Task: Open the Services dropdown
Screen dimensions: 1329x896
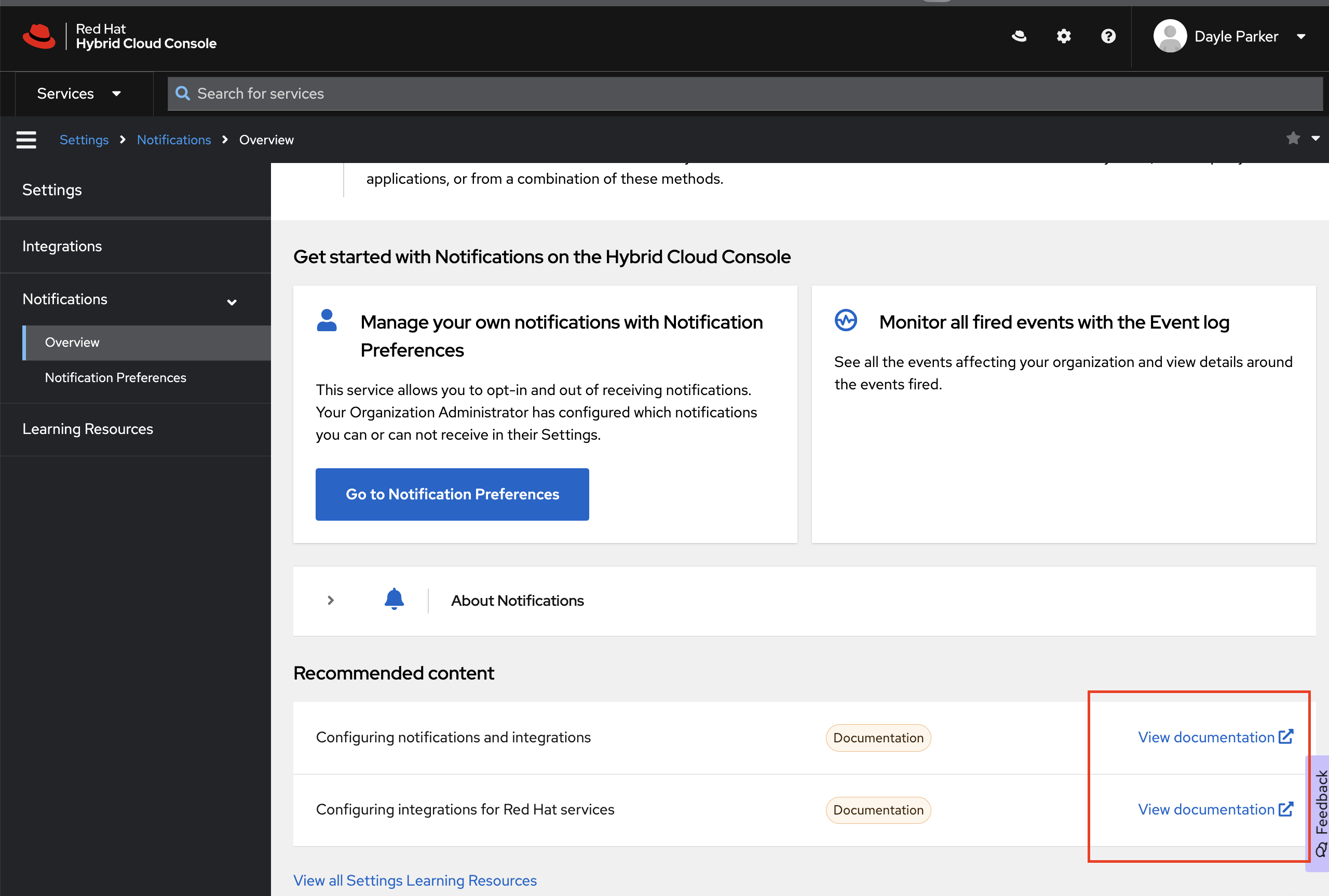Action: [79, 94]
